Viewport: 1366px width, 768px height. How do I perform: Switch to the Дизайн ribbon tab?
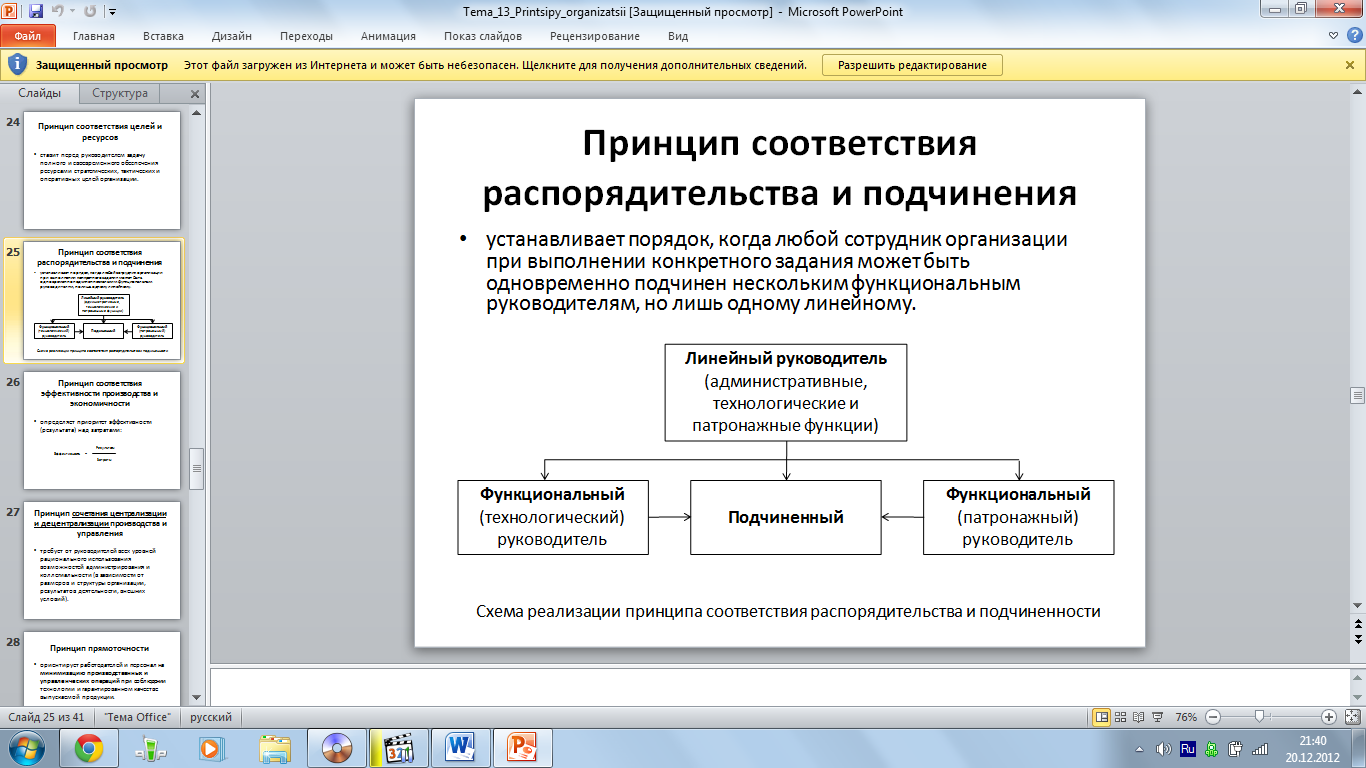click(x=232, y=36)
